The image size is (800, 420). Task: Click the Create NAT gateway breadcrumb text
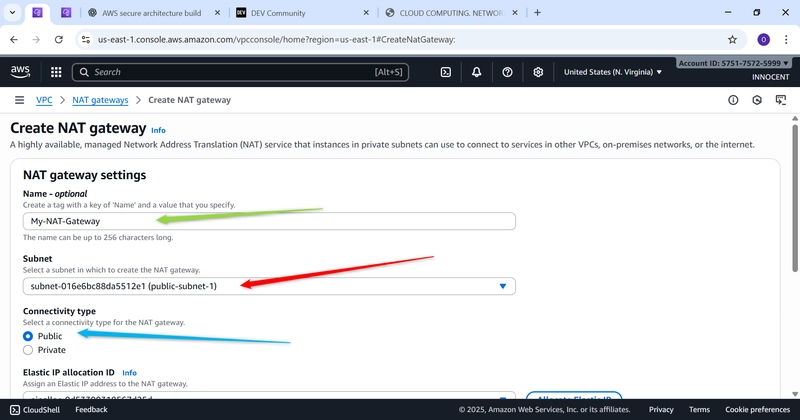coord(189,100)
